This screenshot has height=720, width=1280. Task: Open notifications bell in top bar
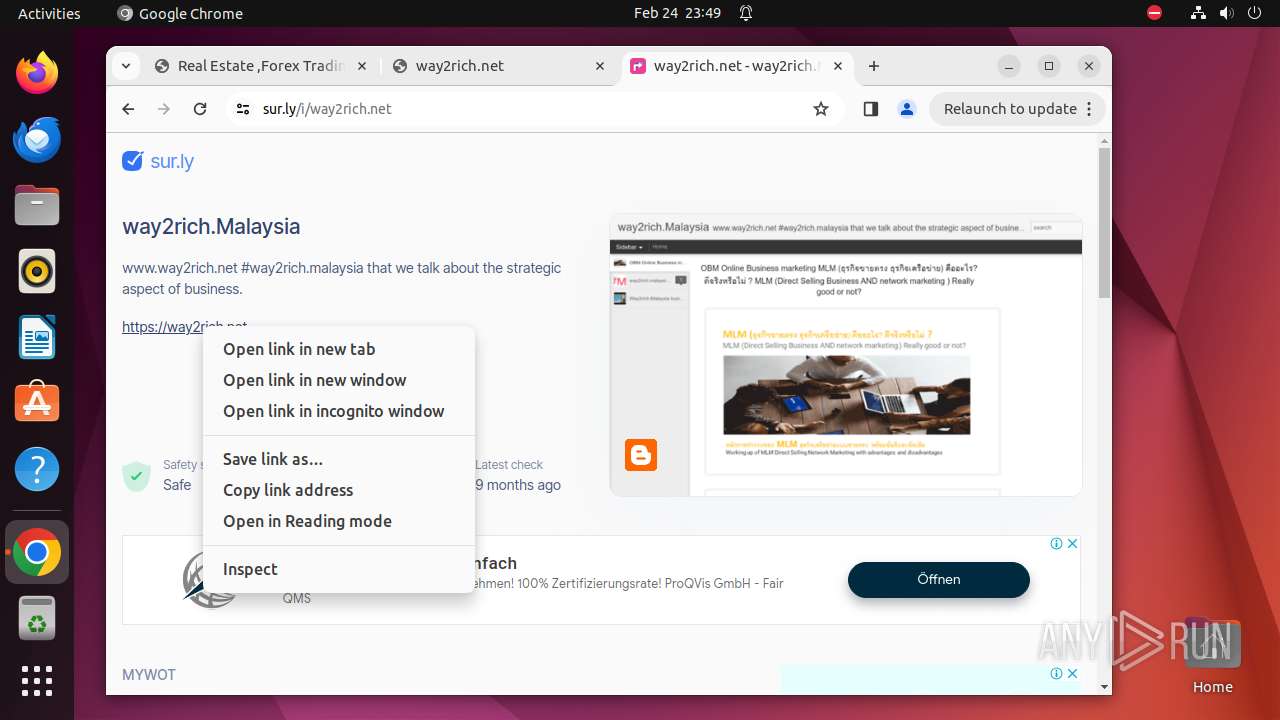tap(746, 13)
